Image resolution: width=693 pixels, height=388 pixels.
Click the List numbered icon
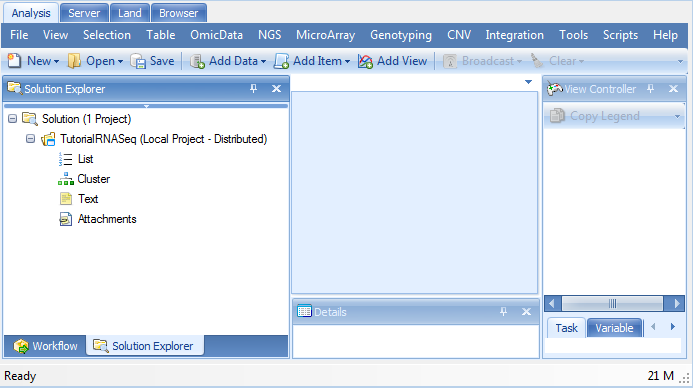(65, 159)
